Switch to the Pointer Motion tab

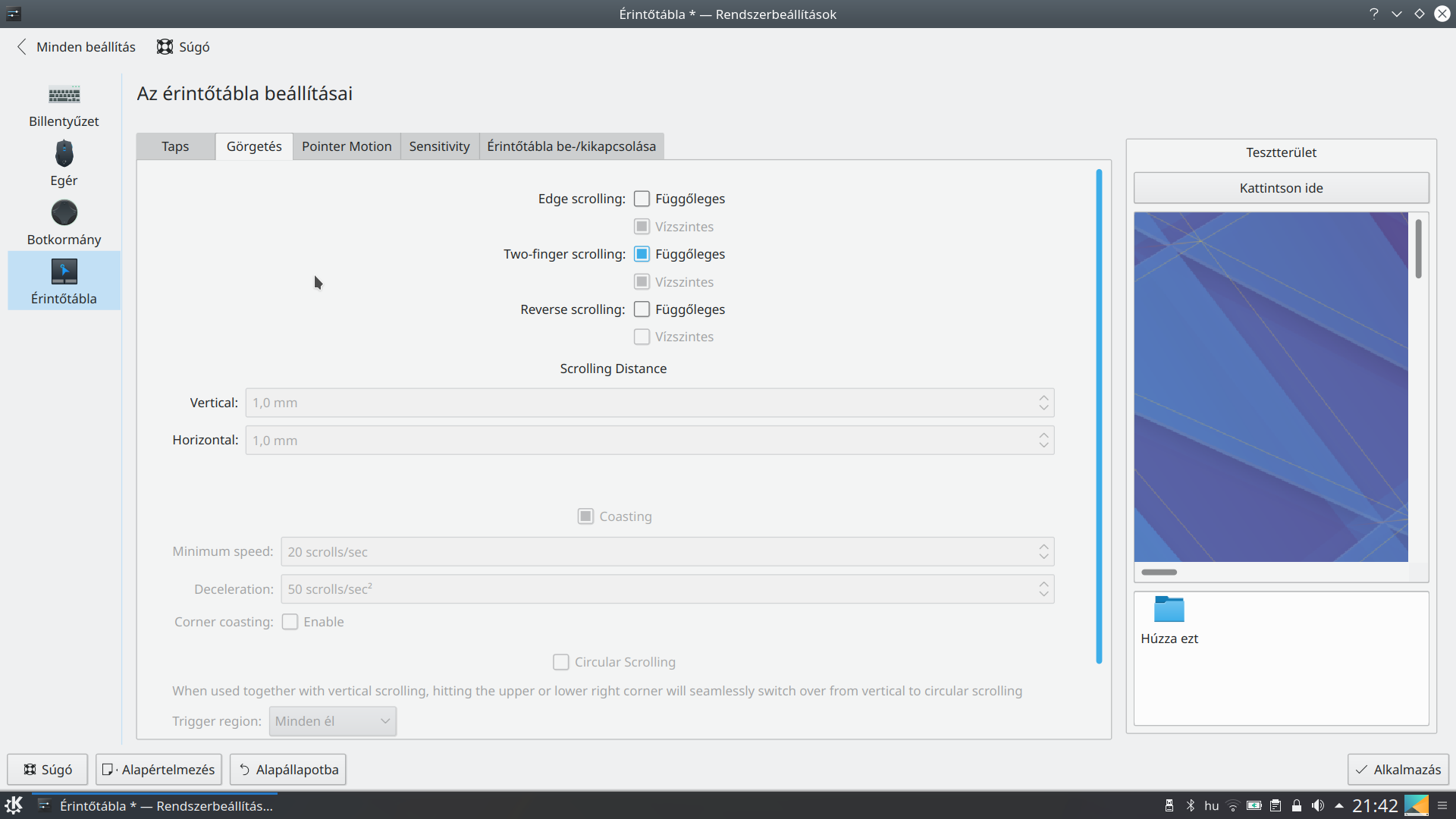tap(347, 146)
